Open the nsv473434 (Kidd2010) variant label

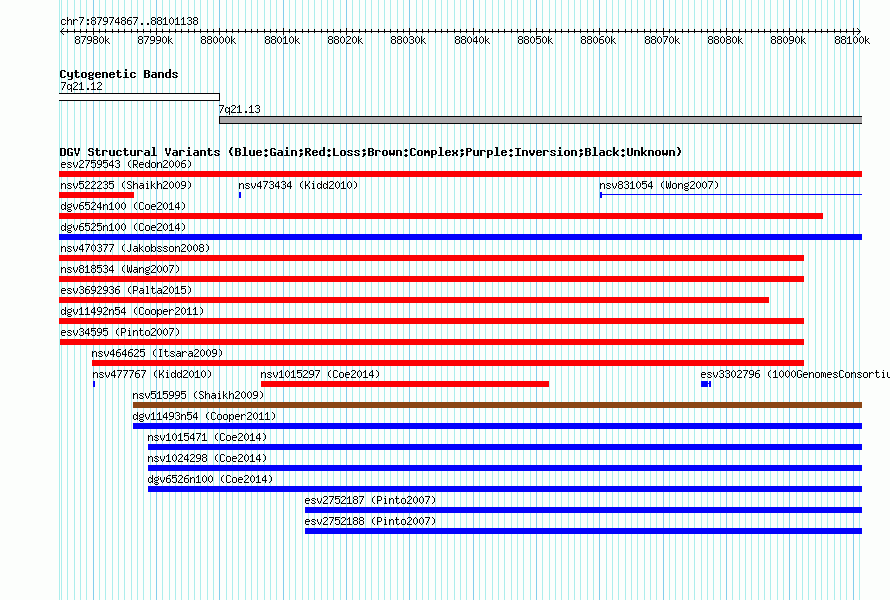tap(298, 185)
